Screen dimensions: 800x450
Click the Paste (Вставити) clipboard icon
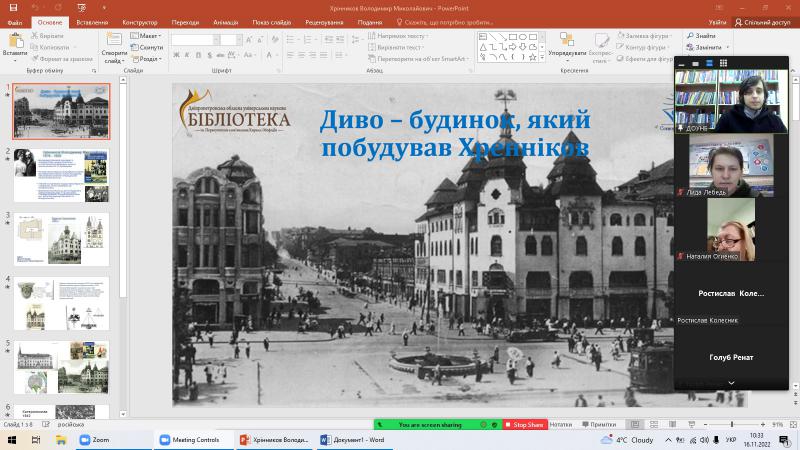click(x=15, y=40)
